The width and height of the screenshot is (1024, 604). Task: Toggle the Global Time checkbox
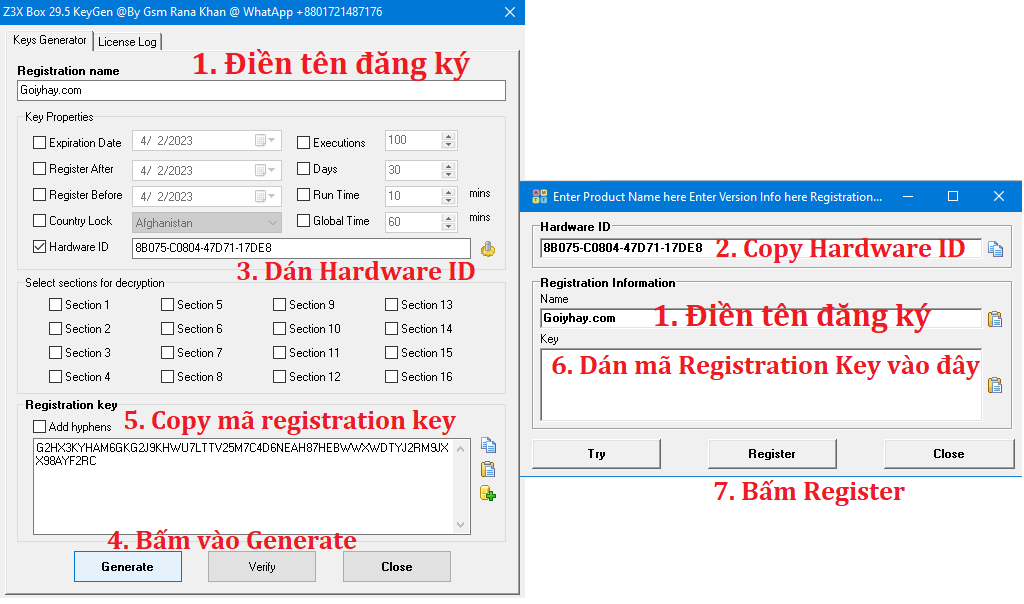[x=303, y=221]
